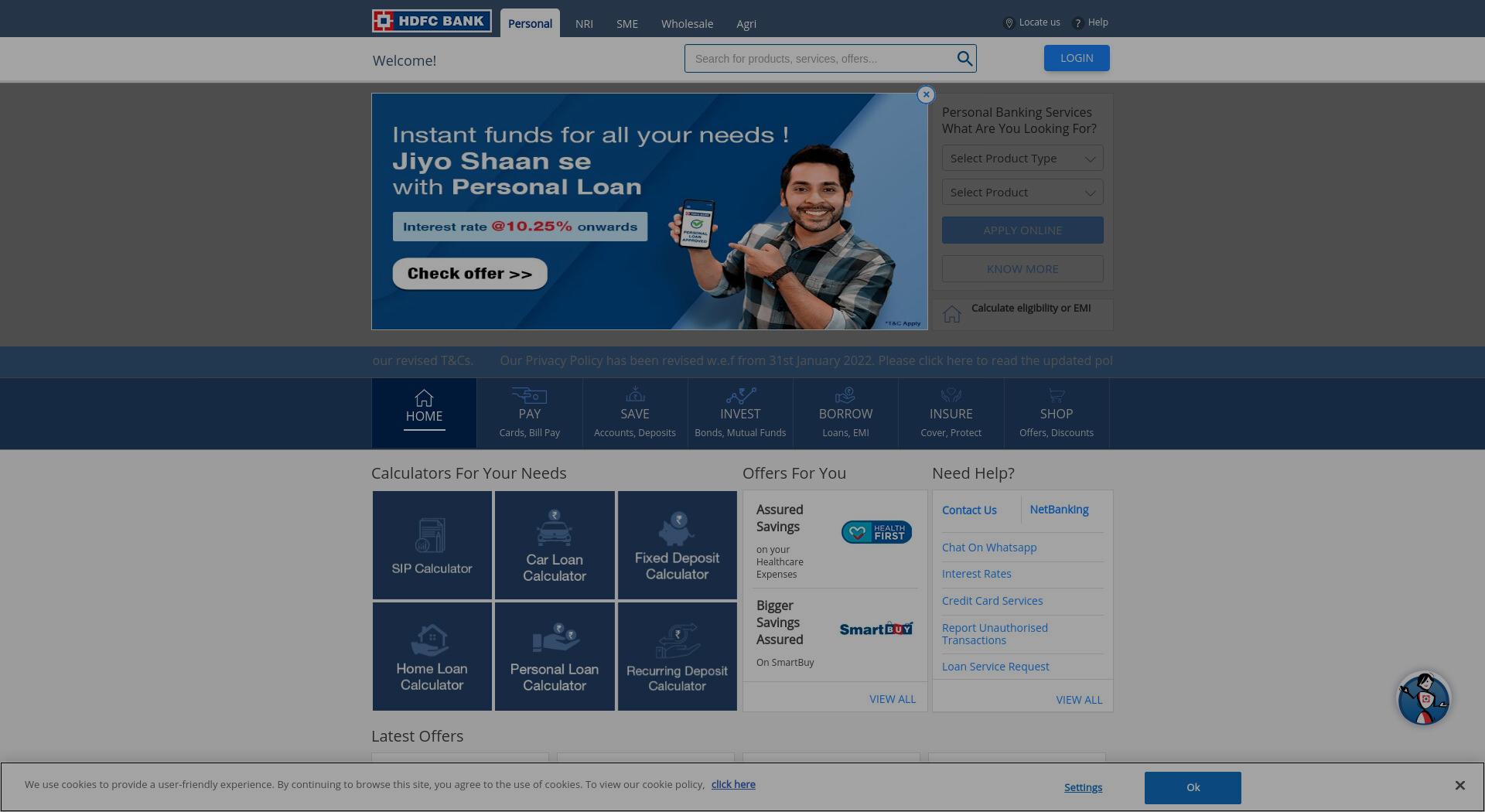Open the Personal Loan Calculator tile
Screen dimensions: 1485x812
click(x=555, y=657)
